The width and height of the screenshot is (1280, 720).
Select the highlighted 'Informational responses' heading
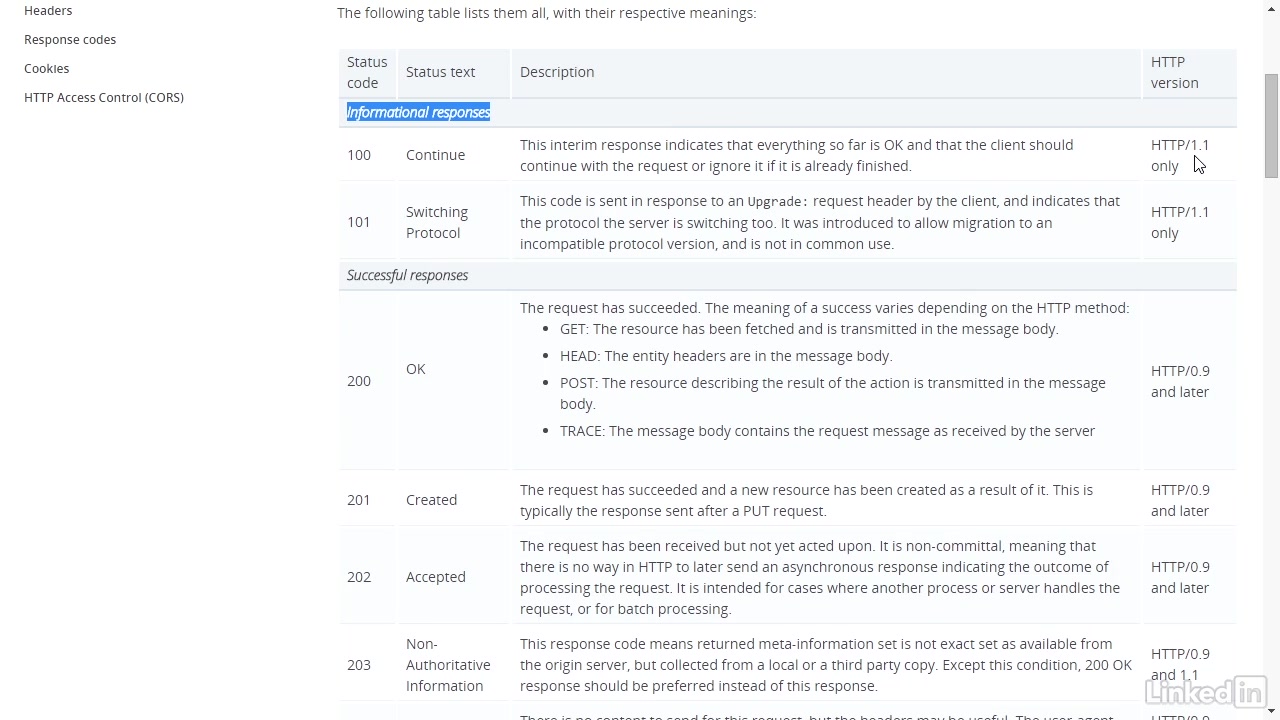(418, 112)
